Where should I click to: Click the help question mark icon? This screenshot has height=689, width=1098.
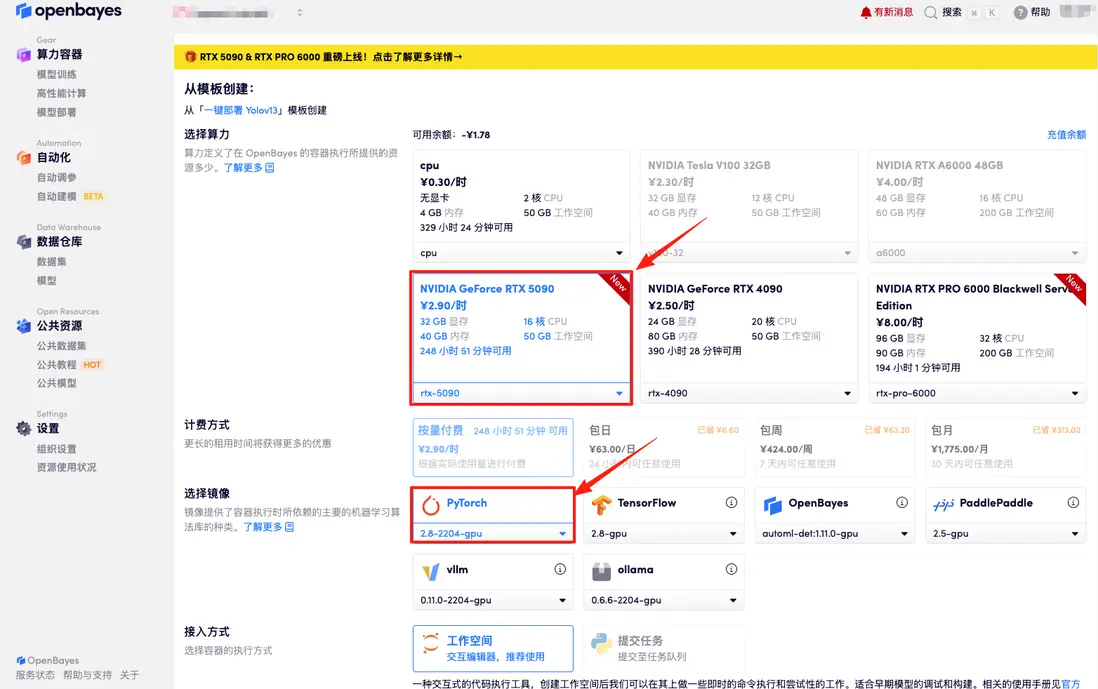(x=1020, y=13)
